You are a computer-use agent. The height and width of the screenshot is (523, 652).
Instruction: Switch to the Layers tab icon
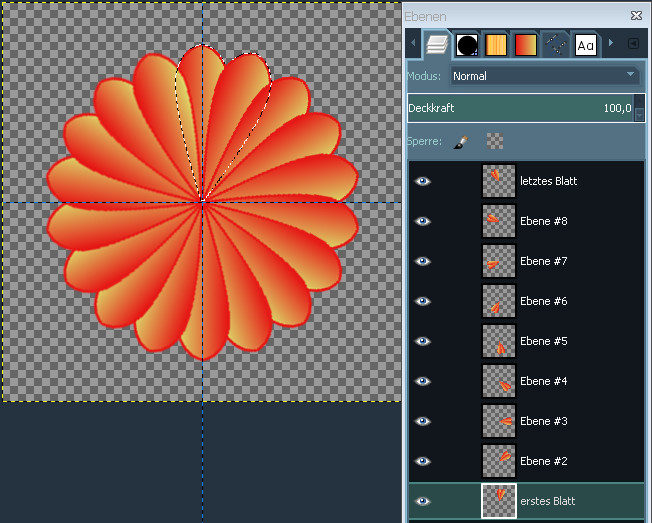click(437, 44)
